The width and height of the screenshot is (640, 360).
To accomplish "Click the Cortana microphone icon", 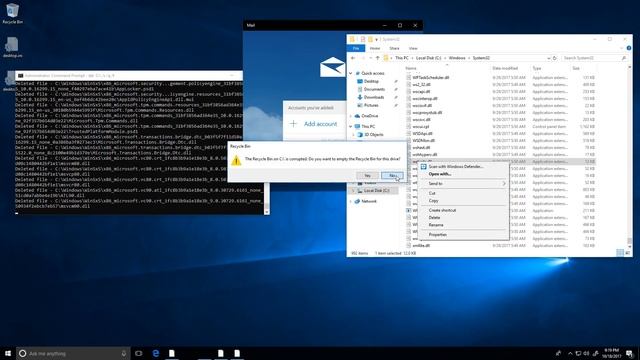I will 124,353.
